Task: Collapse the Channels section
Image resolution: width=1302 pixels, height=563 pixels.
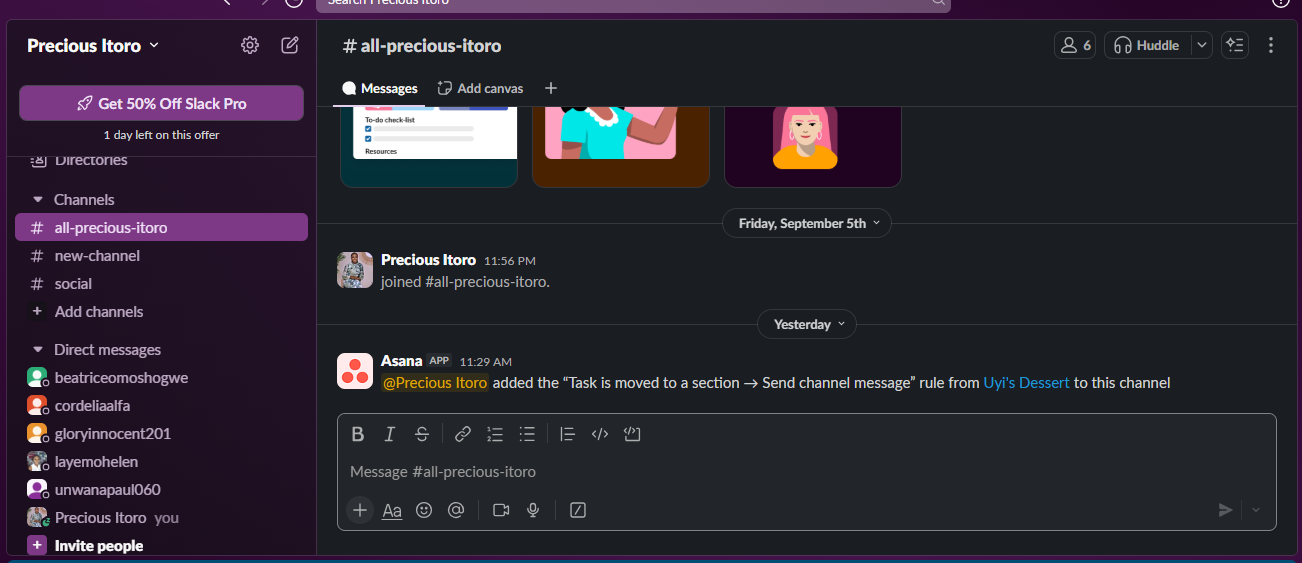Action: coord(37,200)
